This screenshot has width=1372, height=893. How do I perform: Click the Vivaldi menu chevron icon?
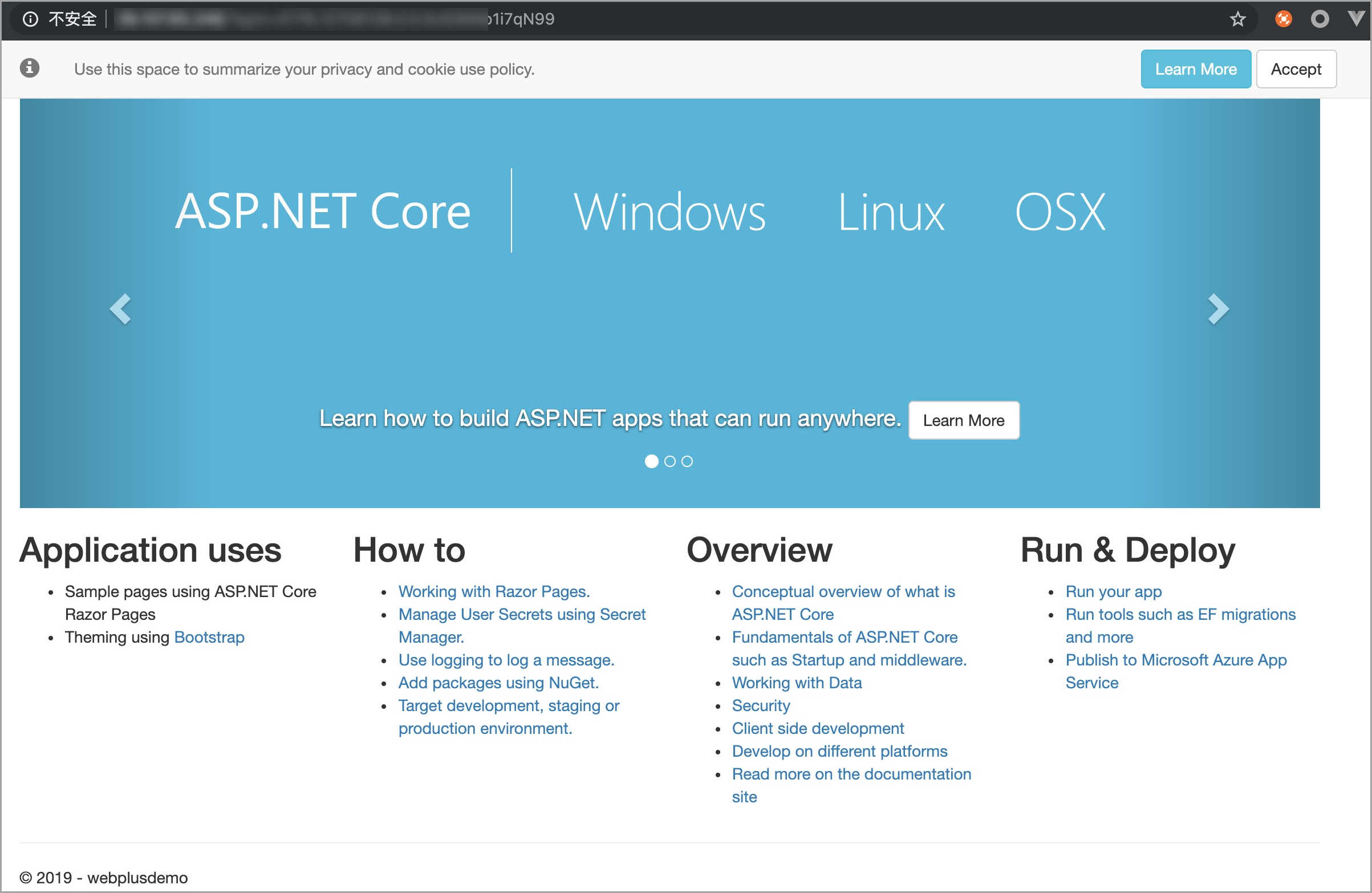coord(1356,18)
